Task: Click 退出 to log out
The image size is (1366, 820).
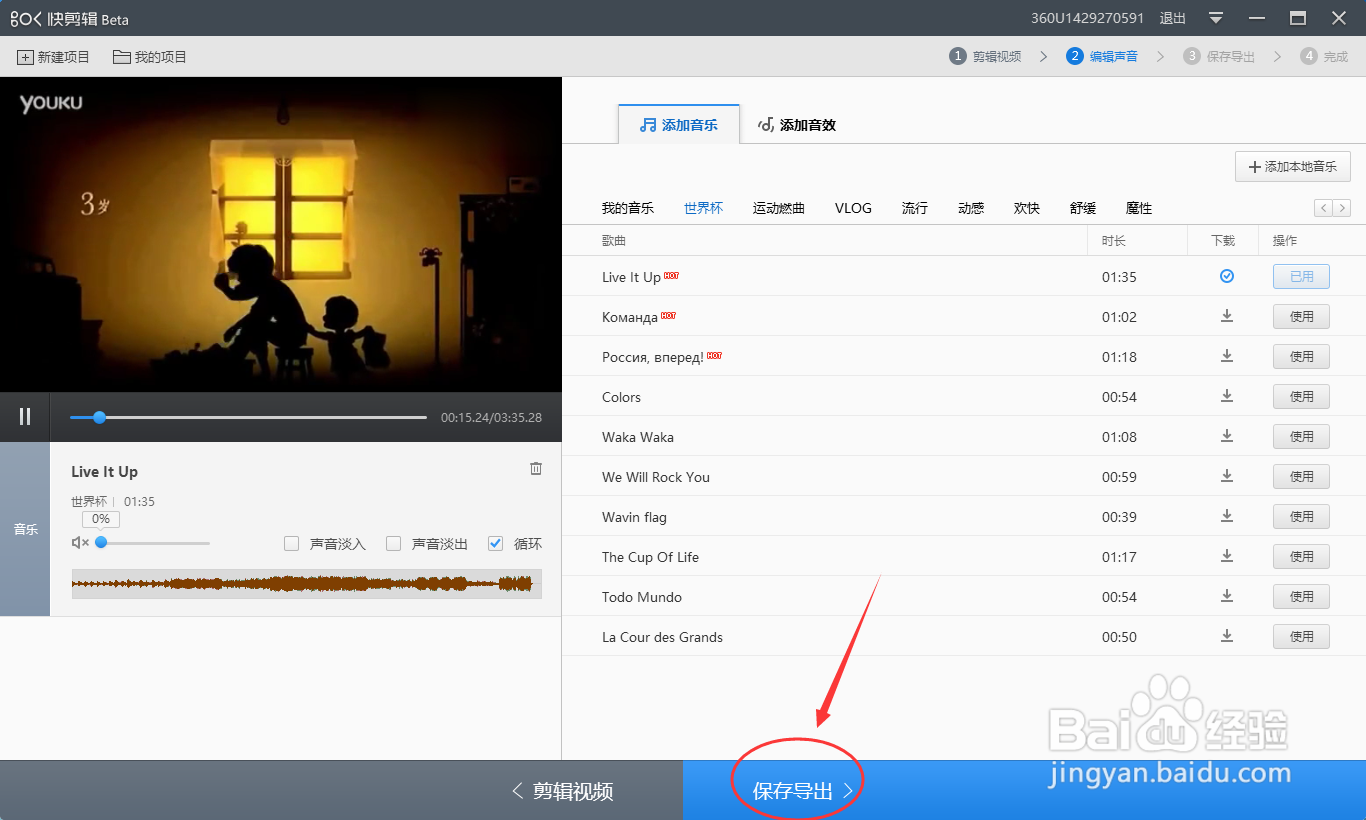Action: point(1173,18)
